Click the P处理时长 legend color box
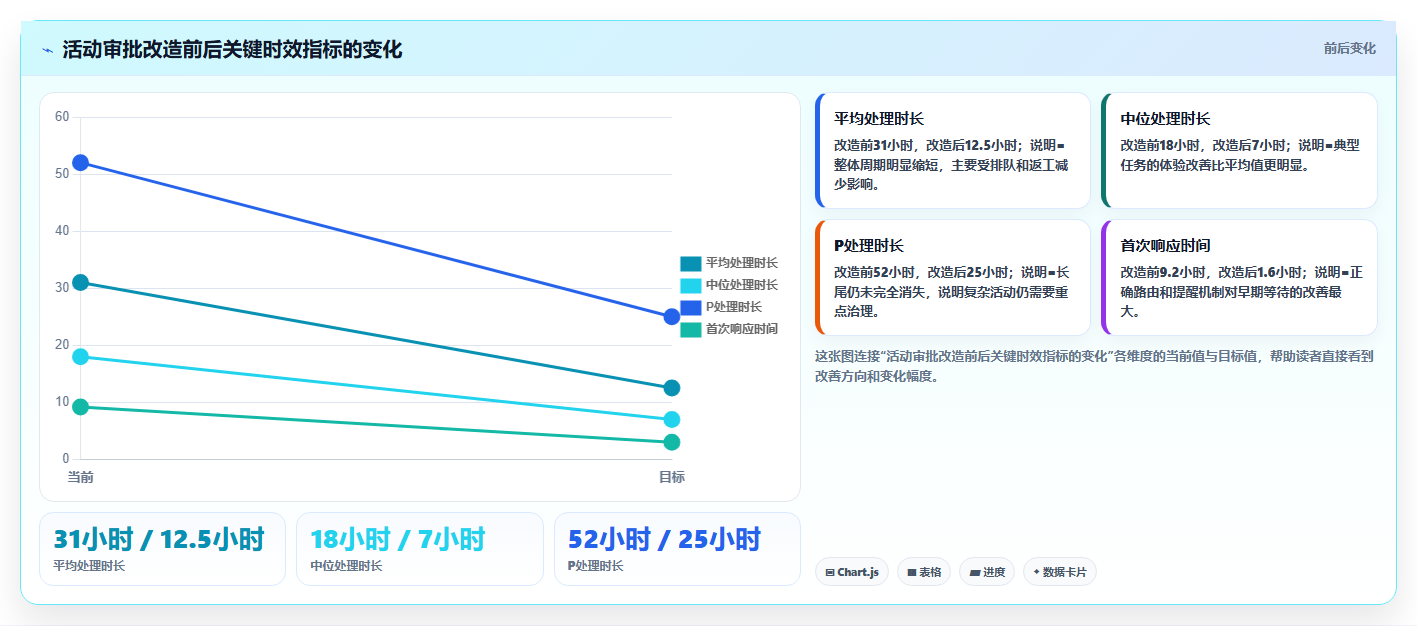Image resolution: width=1417 pixels, height=626 pixels. pos(690,308)
